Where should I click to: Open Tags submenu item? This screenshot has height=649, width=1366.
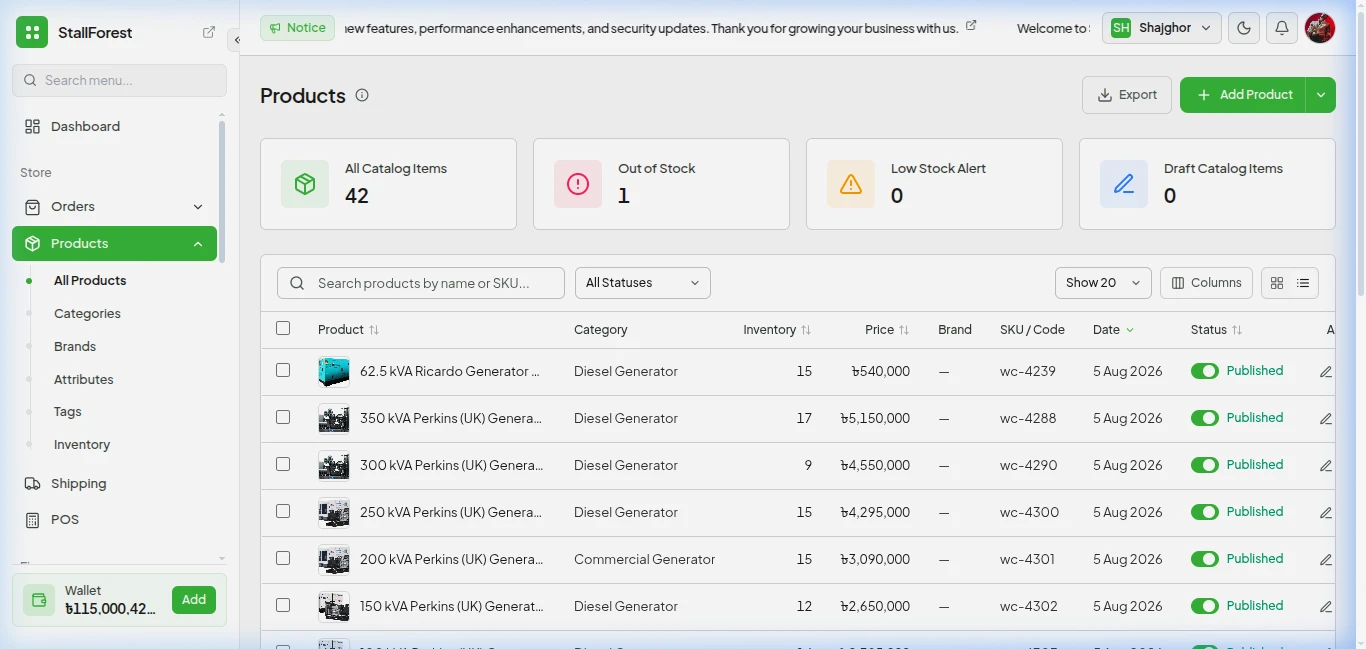pyautogui.click(x=68, y=412)
